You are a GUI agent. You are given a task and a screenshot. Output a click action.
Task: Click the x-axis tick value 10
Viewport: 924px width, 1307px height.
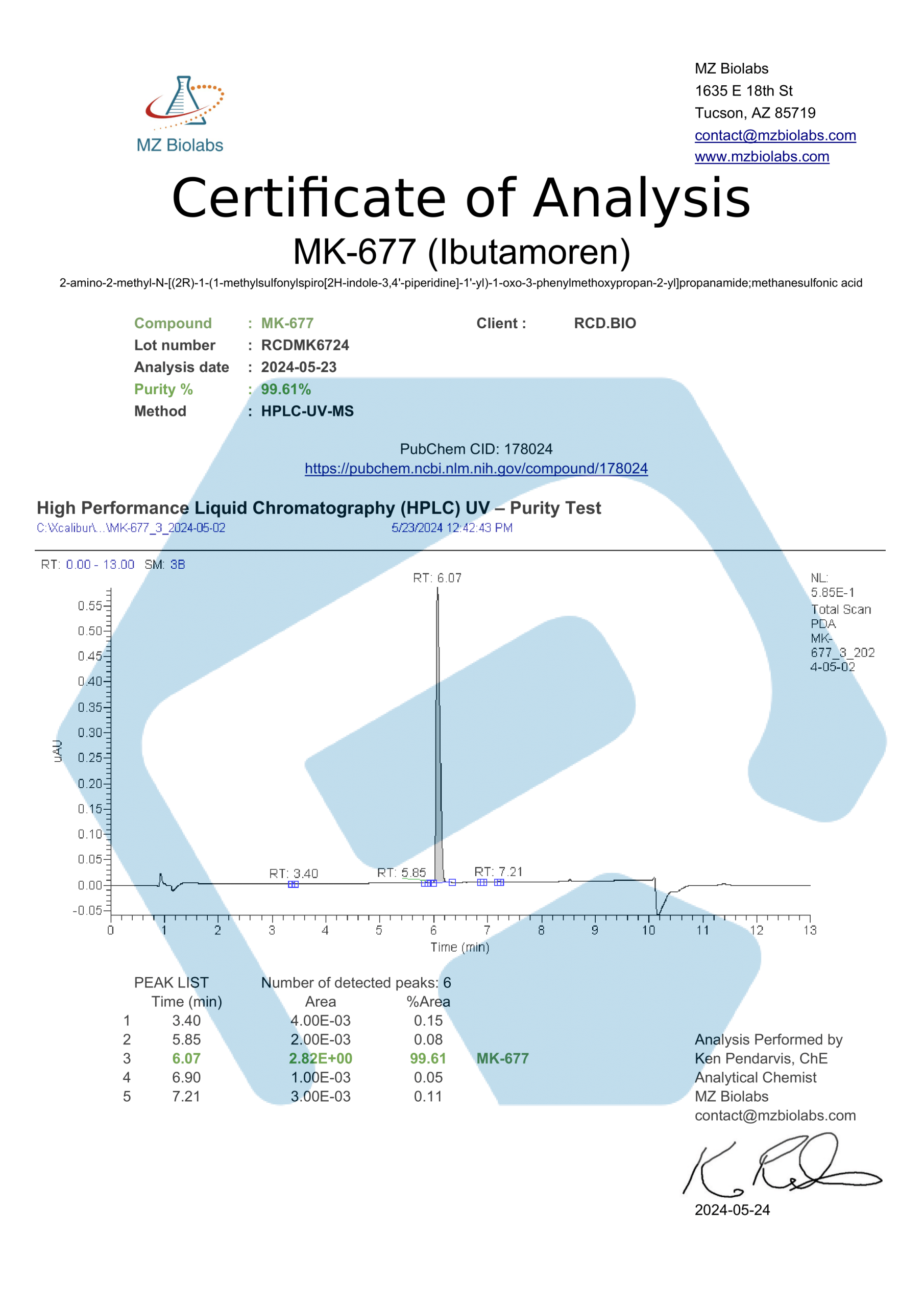coord(648,930)
